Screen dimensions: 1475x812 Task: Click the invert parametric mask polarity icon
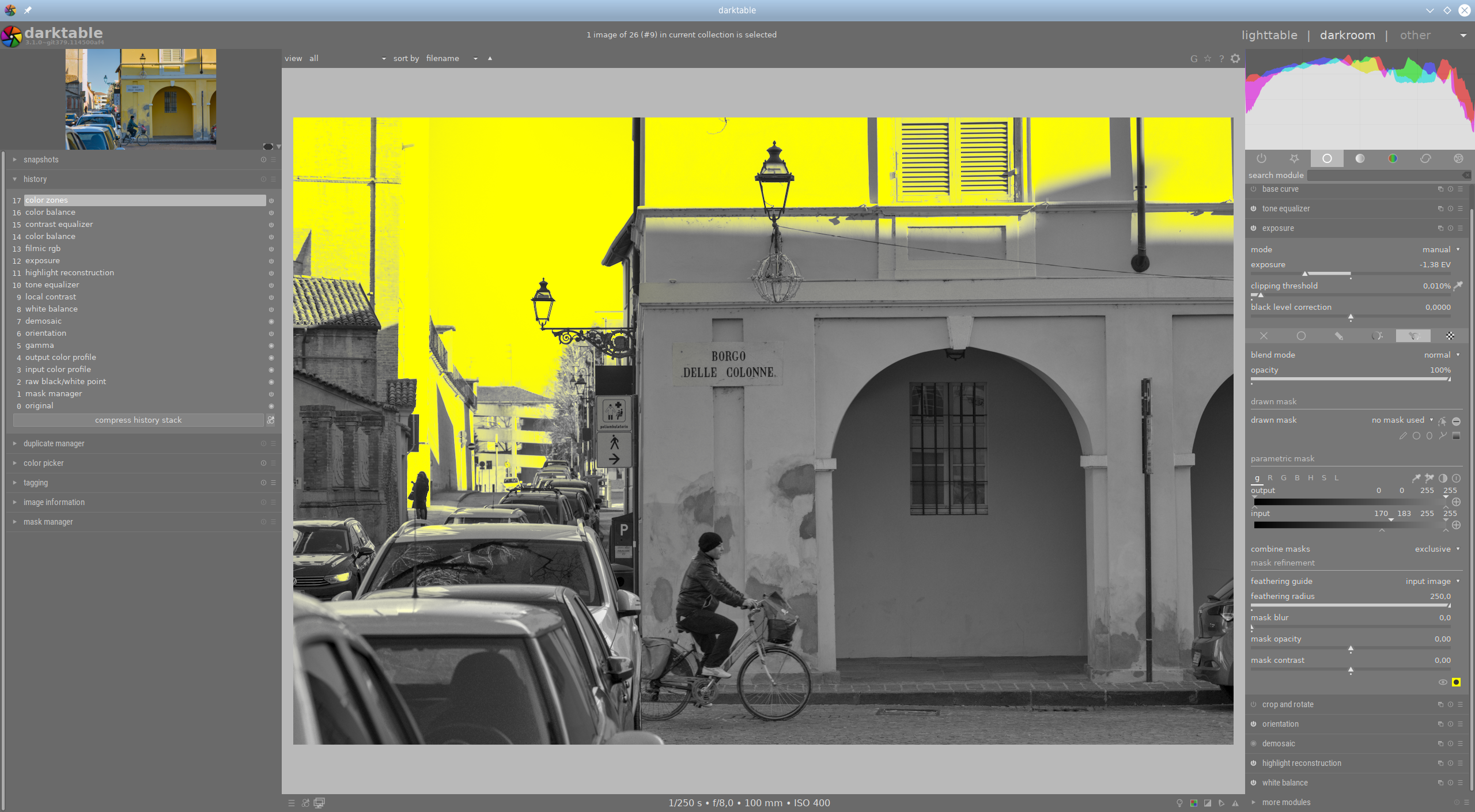point(1443,478)
